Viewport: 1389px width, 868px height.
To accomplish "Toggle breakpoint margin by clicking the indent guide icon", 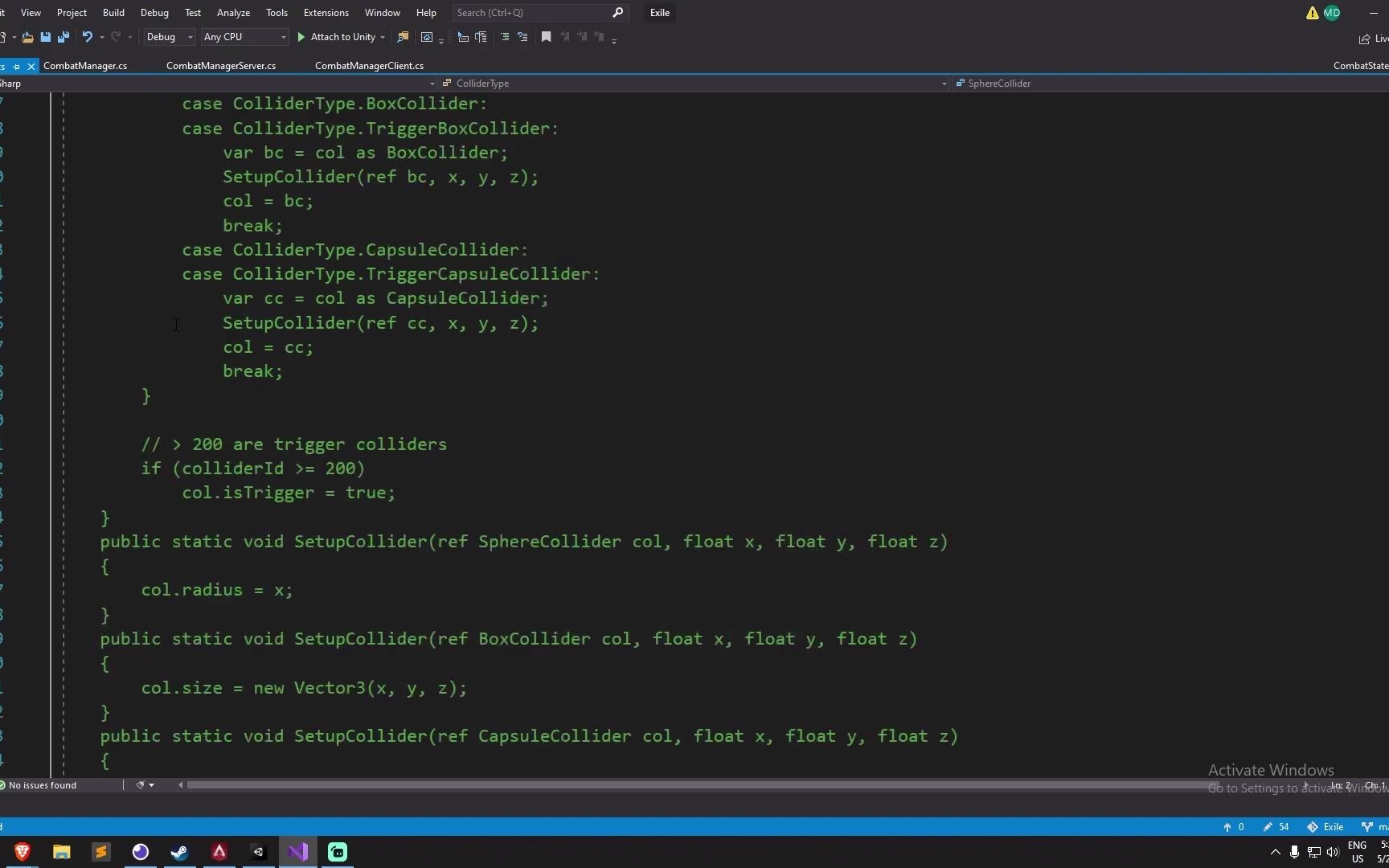I will (505, 37).
